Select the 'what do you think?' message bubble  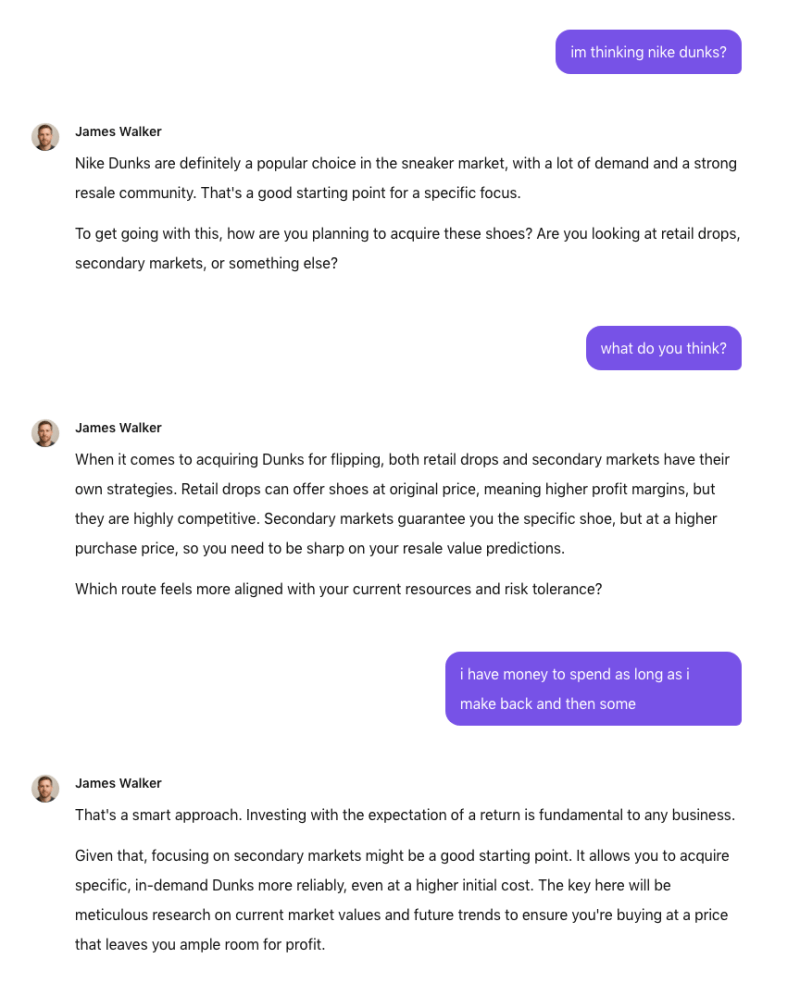(663, 348)
